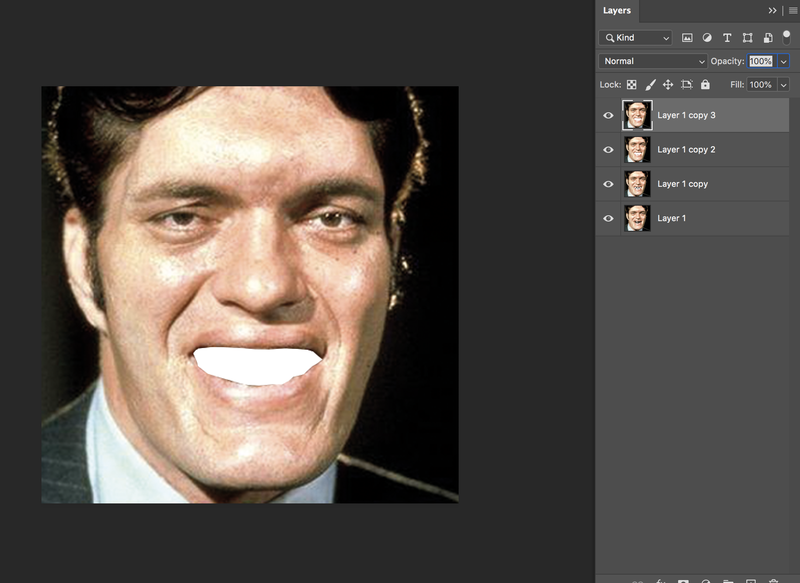This screenshot has height=583, width=800.
Task: Open the Layers panel flyout menu
Action: [x=793, y=11]
